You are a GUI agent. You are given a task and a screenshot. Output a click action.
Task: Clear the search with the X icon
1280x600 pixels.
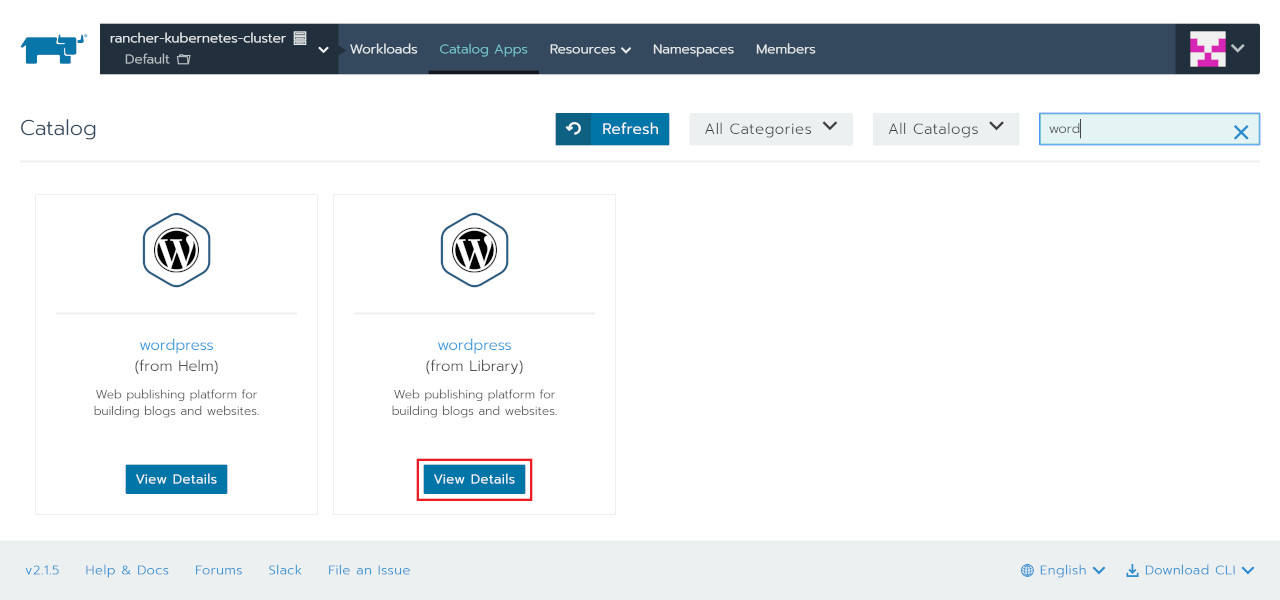1241,131
